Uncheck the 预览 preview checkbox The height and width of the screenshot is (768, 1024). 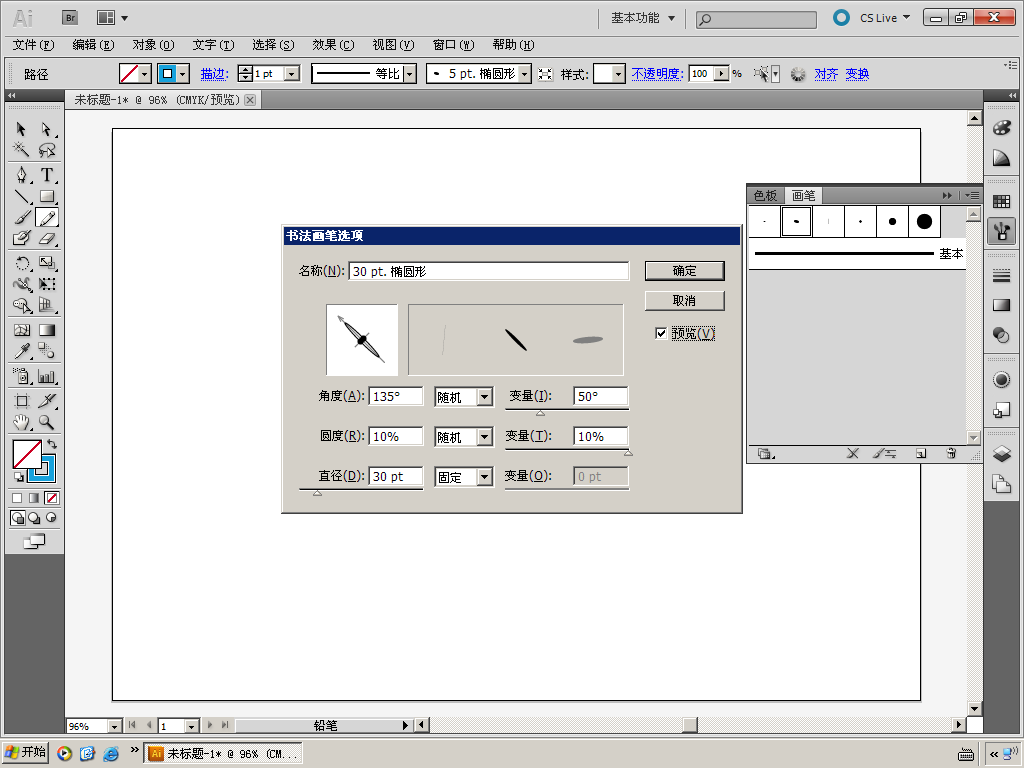coord(661,333)
